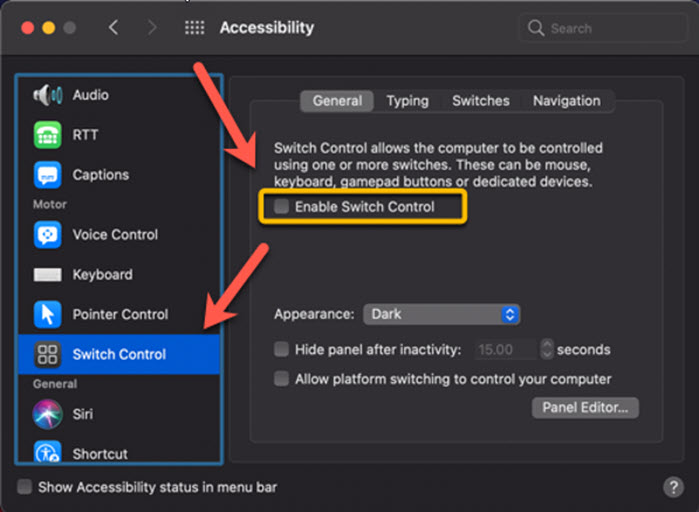699x512 pixels.
Task: Click the search magnifier icon
Action: [x=535, y=28]
